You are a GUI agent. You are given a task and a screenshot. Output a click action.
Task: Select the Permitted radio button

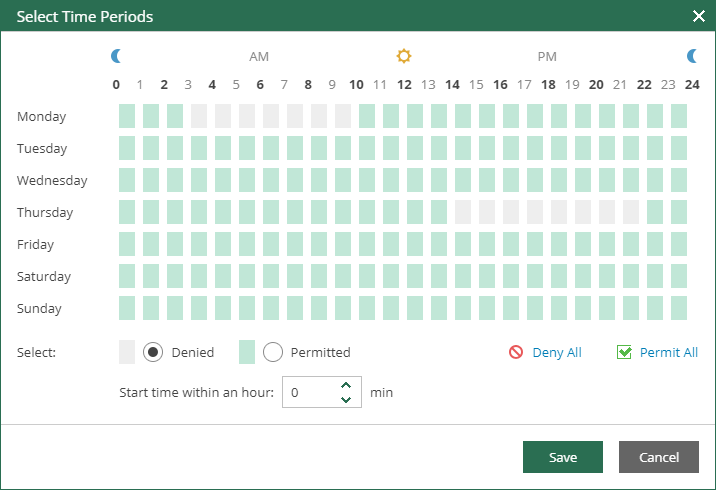pyautogui.click(x=273, y=352)
